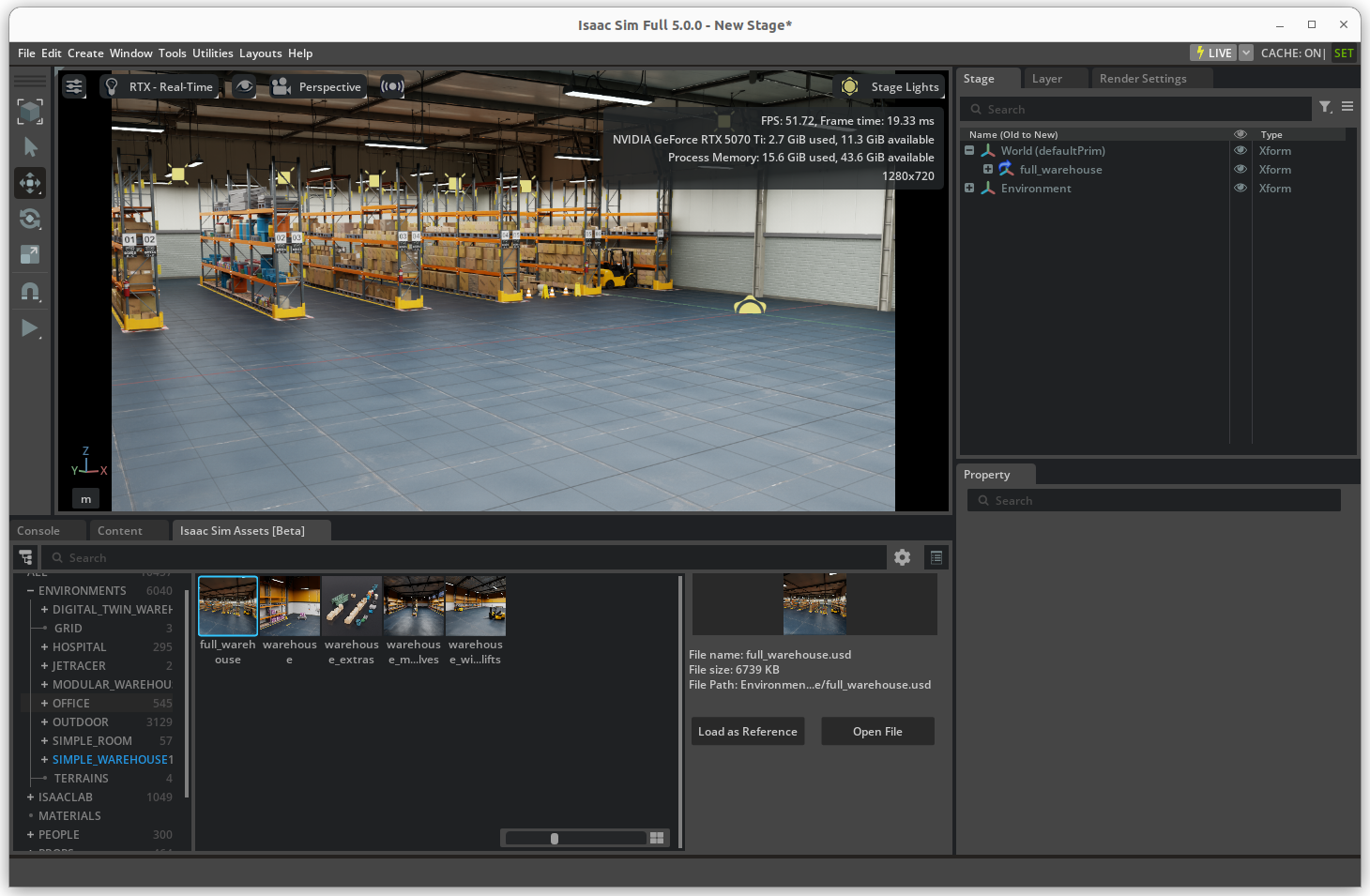Select the warehouse_extras asset thumbnail
The width and height of the screenshot is (1370, 896).
point(352,606)
